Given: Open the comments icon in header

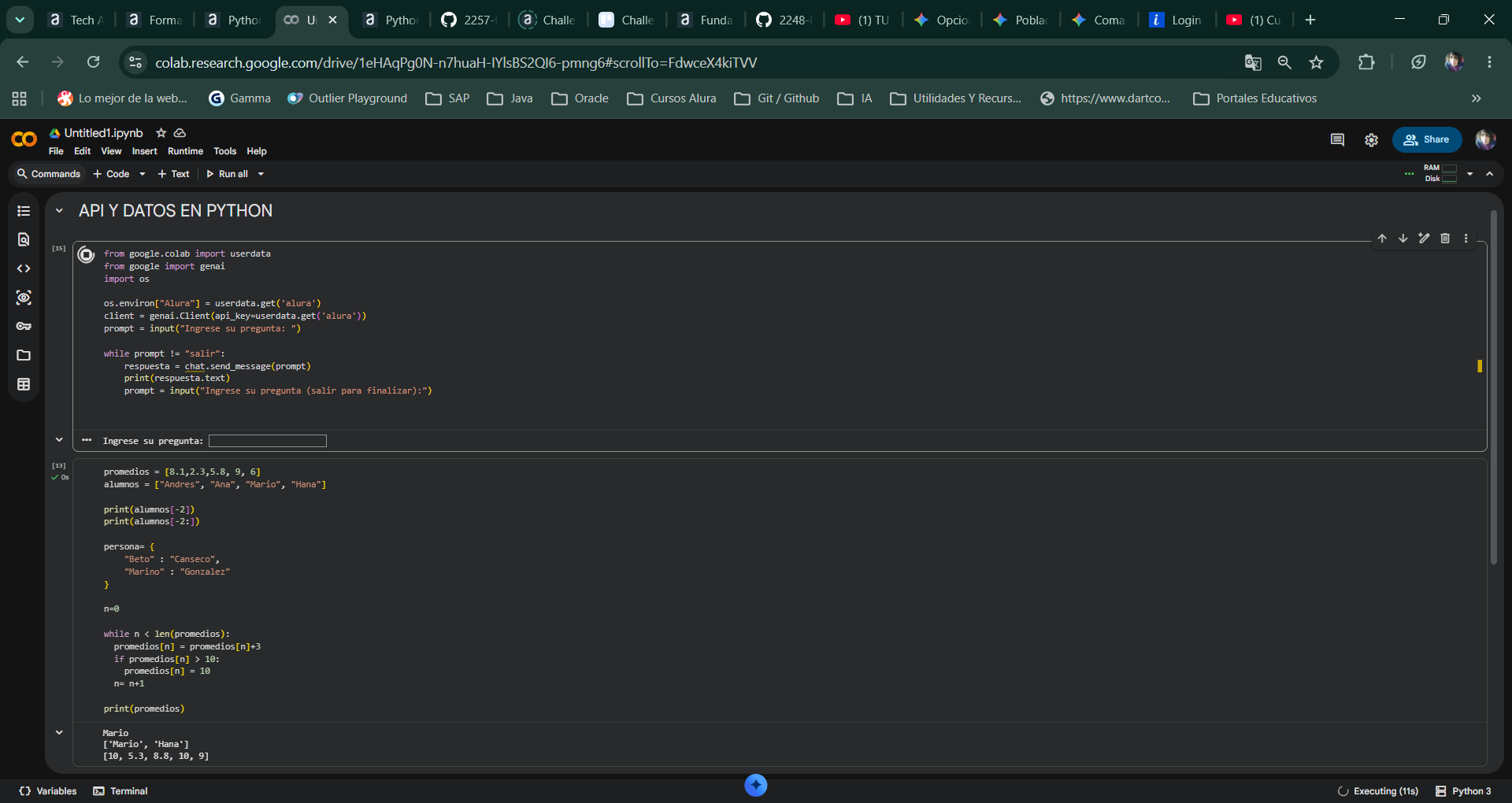Looking at the screenshot, I should [x=1337, y=139].
